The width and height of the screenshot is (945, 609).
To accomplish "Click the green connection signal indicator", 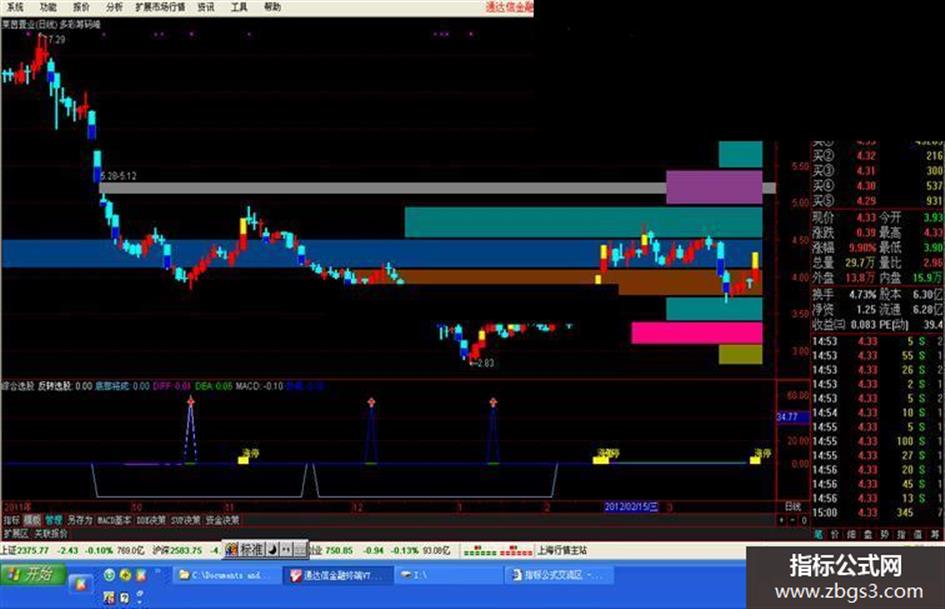I will (x=480, y=551).
